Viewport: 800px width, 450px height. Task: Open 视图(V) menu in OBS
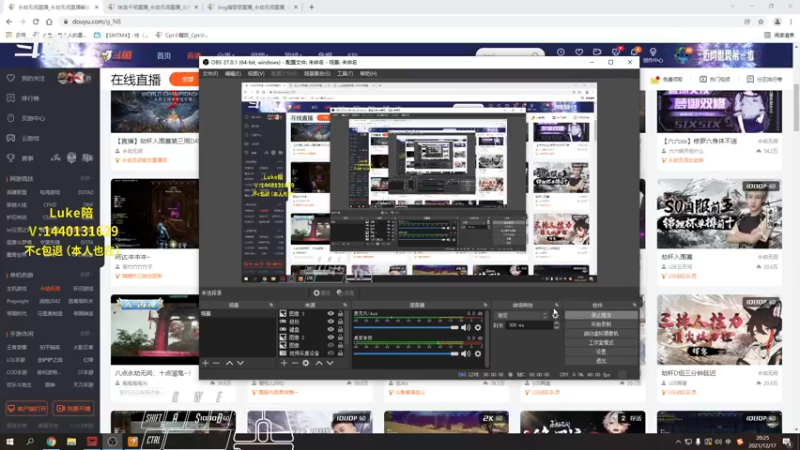(256, 74)
